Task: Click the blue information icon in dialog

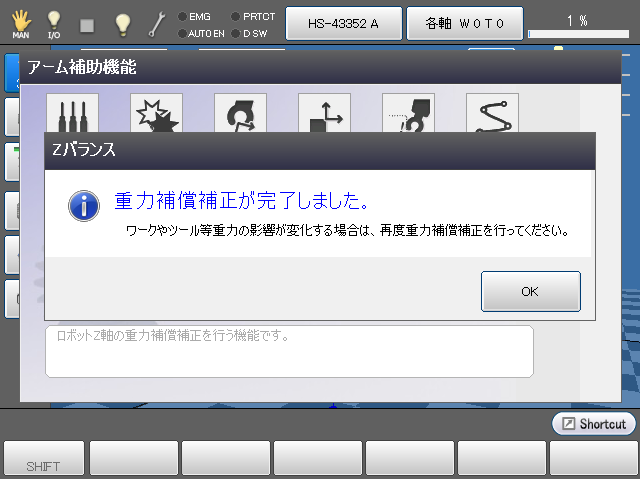Action: (82, 206)
